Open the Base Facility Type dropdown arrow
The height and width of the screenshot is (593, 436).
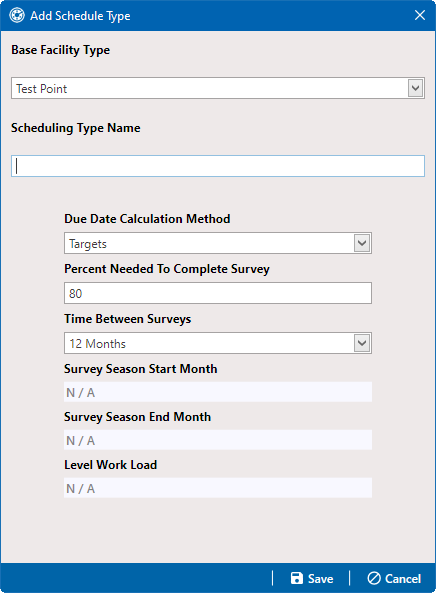tap(415, 88)
